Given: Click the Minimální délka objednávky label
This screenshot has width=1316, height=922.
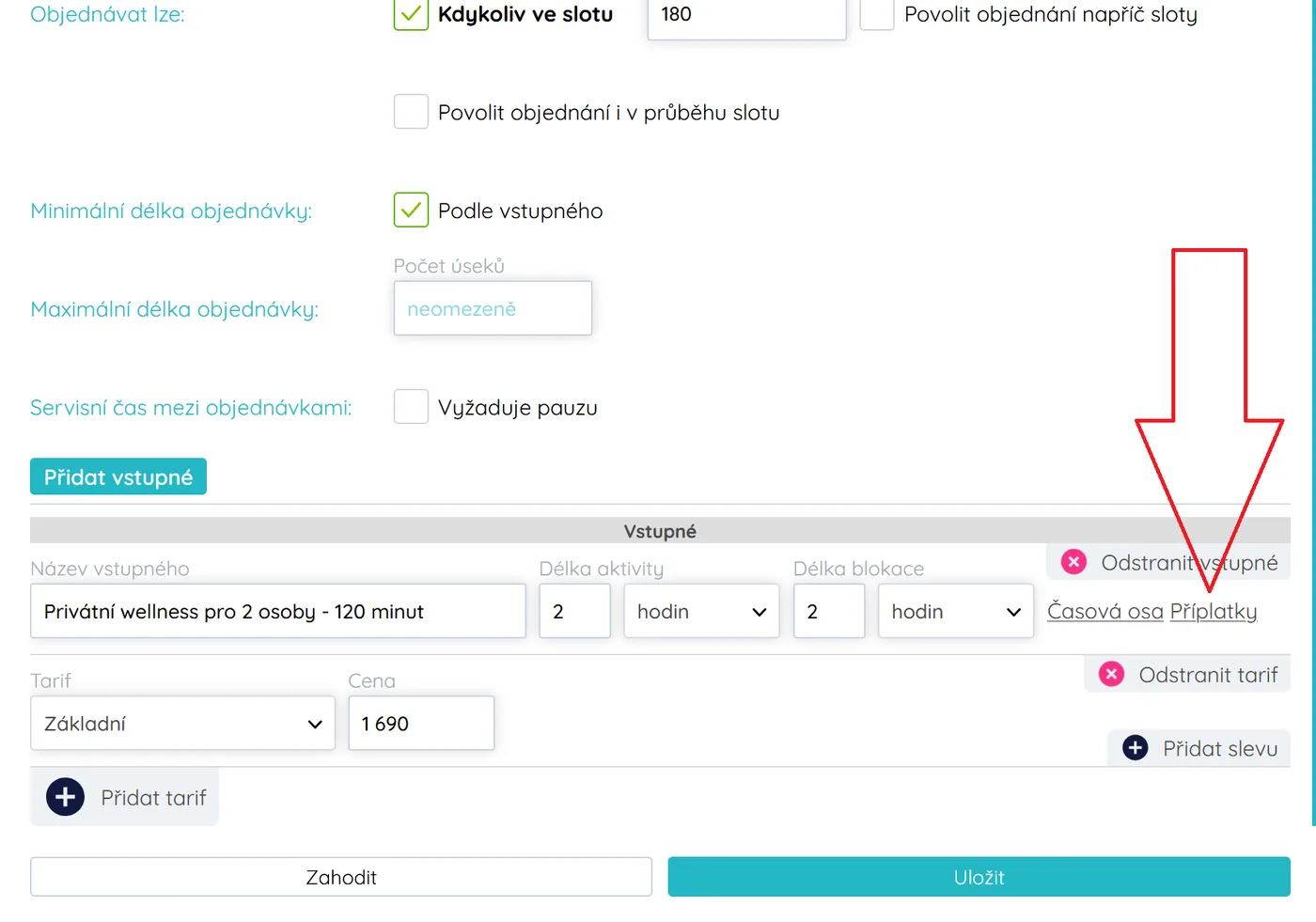Looking at the screenshot, I should click(171, 211).
